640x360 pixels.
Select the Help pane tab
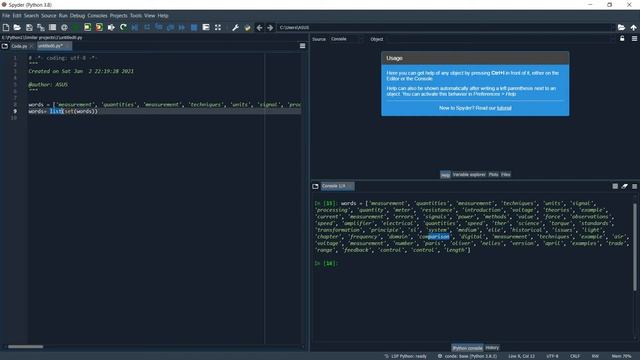[445, 175]
